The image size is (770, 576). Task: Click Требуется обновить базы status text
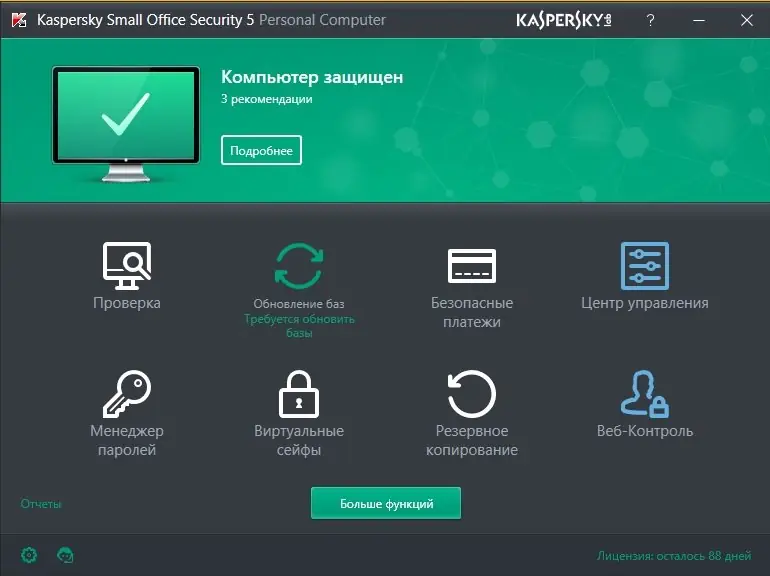299,326
